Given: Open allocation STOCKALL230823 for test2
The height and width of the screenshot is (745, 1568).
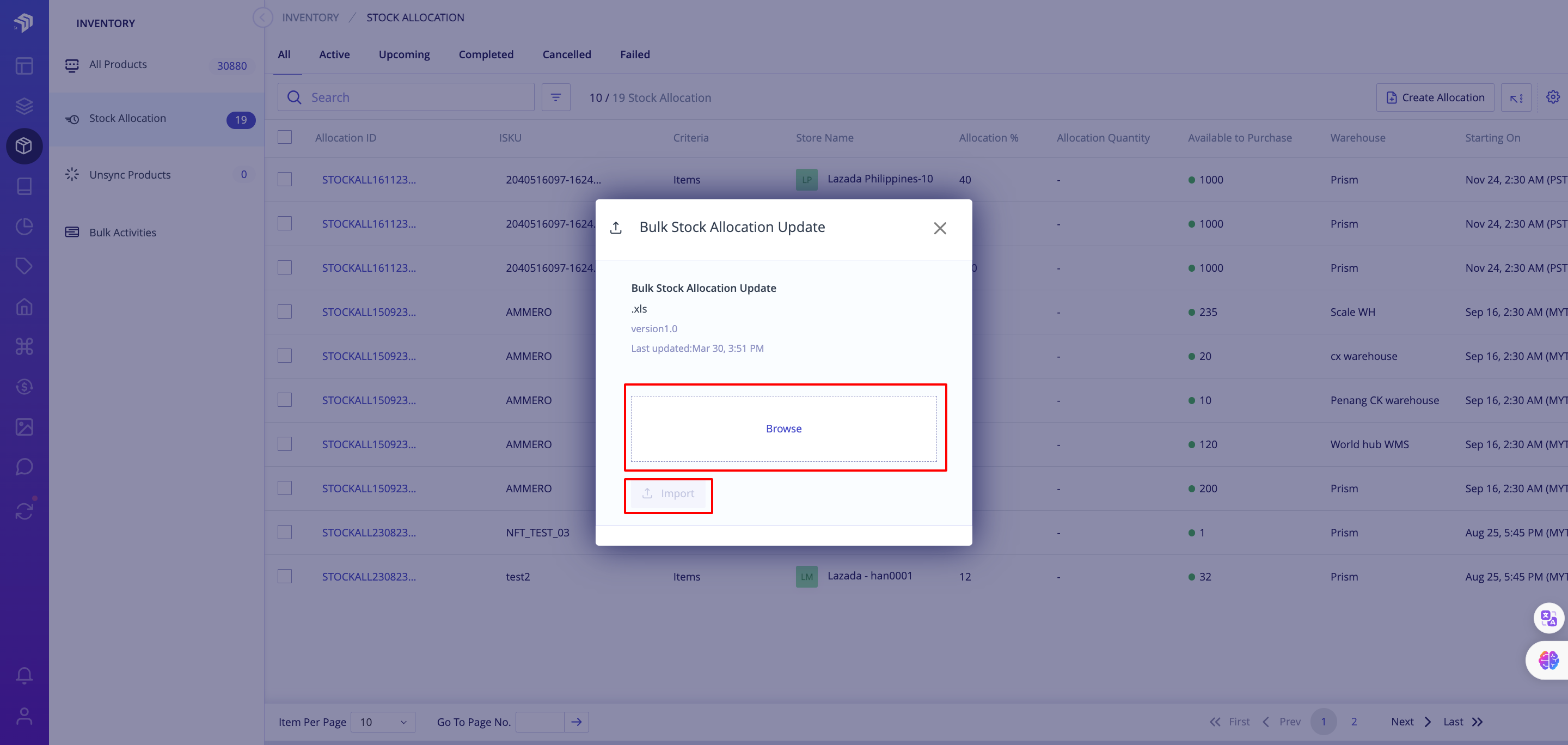Looking at the screenshot, I should (369, 576).
